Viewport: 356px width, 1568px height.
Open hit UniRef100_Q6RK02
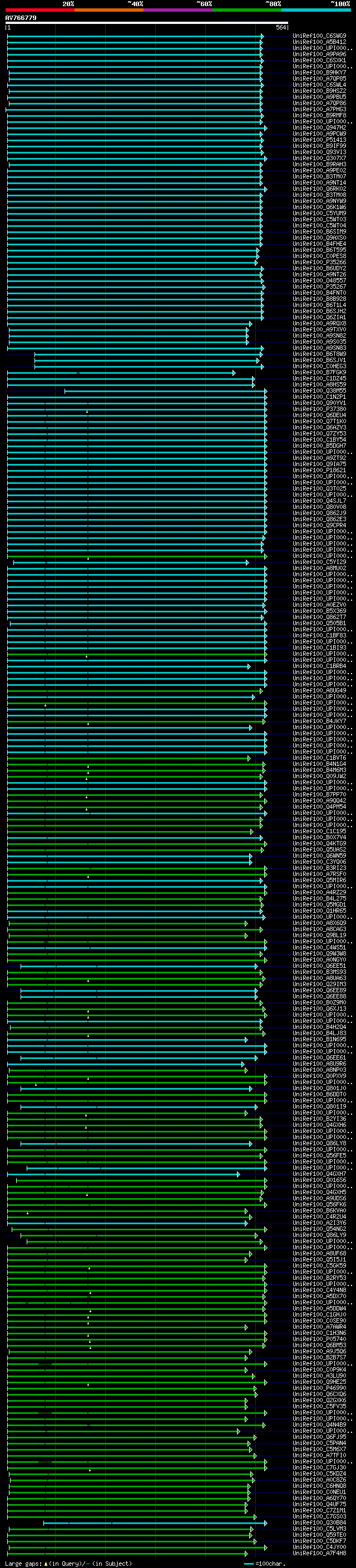pos(319,189)
